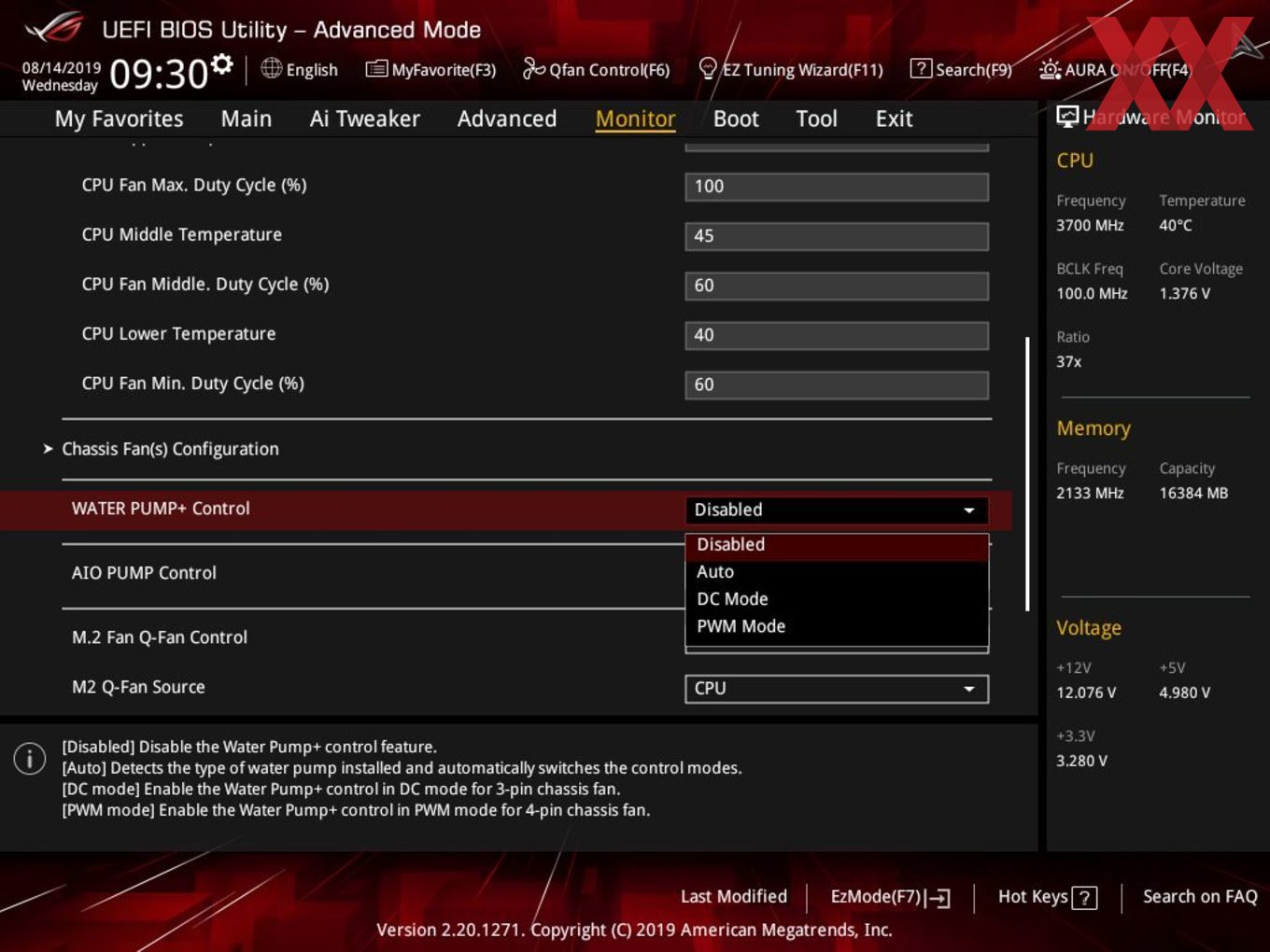
Task: Click the 08/14/2019 date text
Action: tap(62, 68)
